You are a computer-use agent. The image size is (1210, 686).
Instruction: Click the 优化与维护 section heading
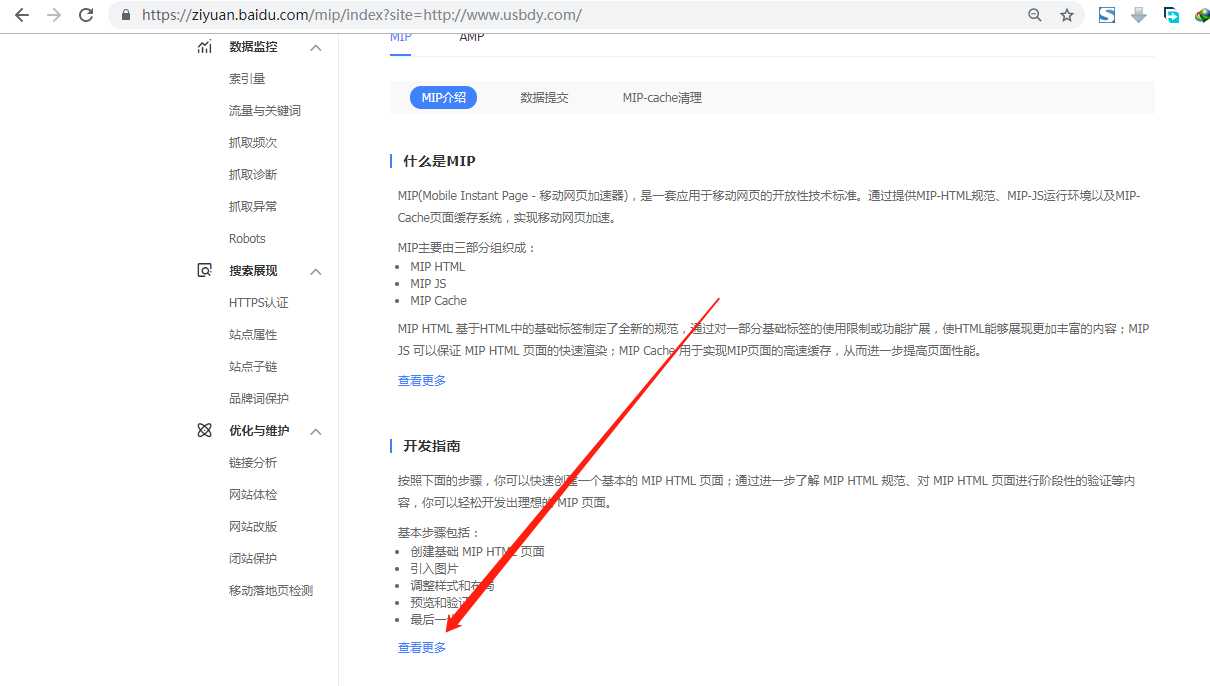click(x=259, y=431)
